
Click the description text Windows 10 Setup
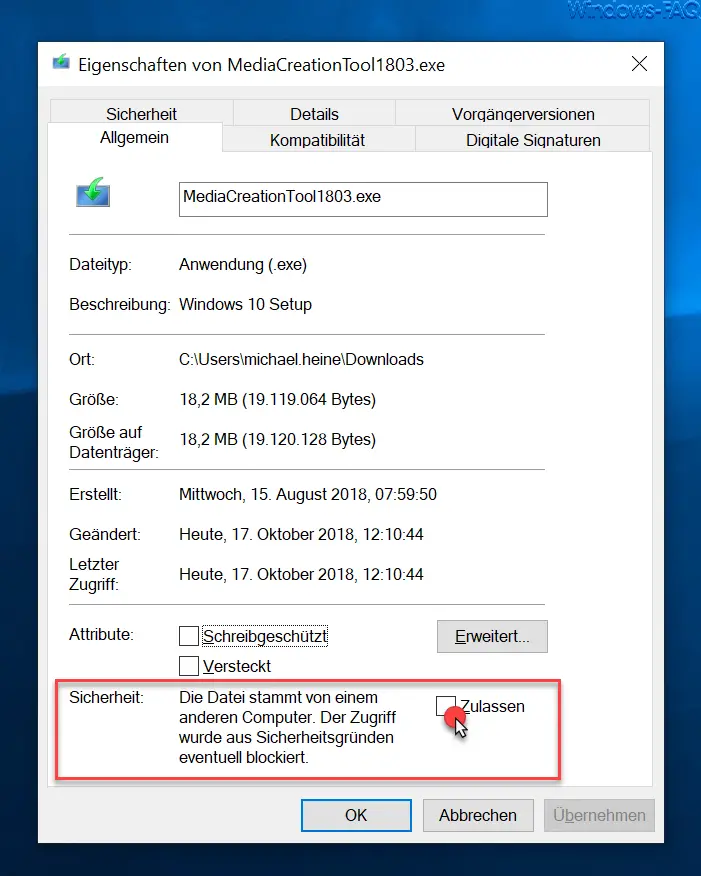(245, 304)
